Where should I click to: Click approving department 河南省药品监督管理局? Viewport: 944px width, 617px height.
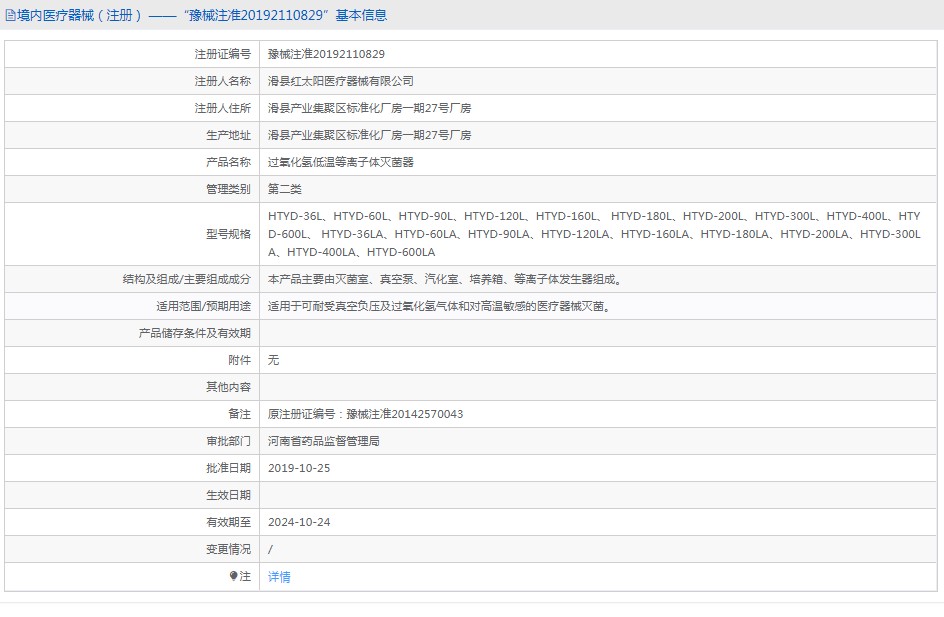(324, 441)
